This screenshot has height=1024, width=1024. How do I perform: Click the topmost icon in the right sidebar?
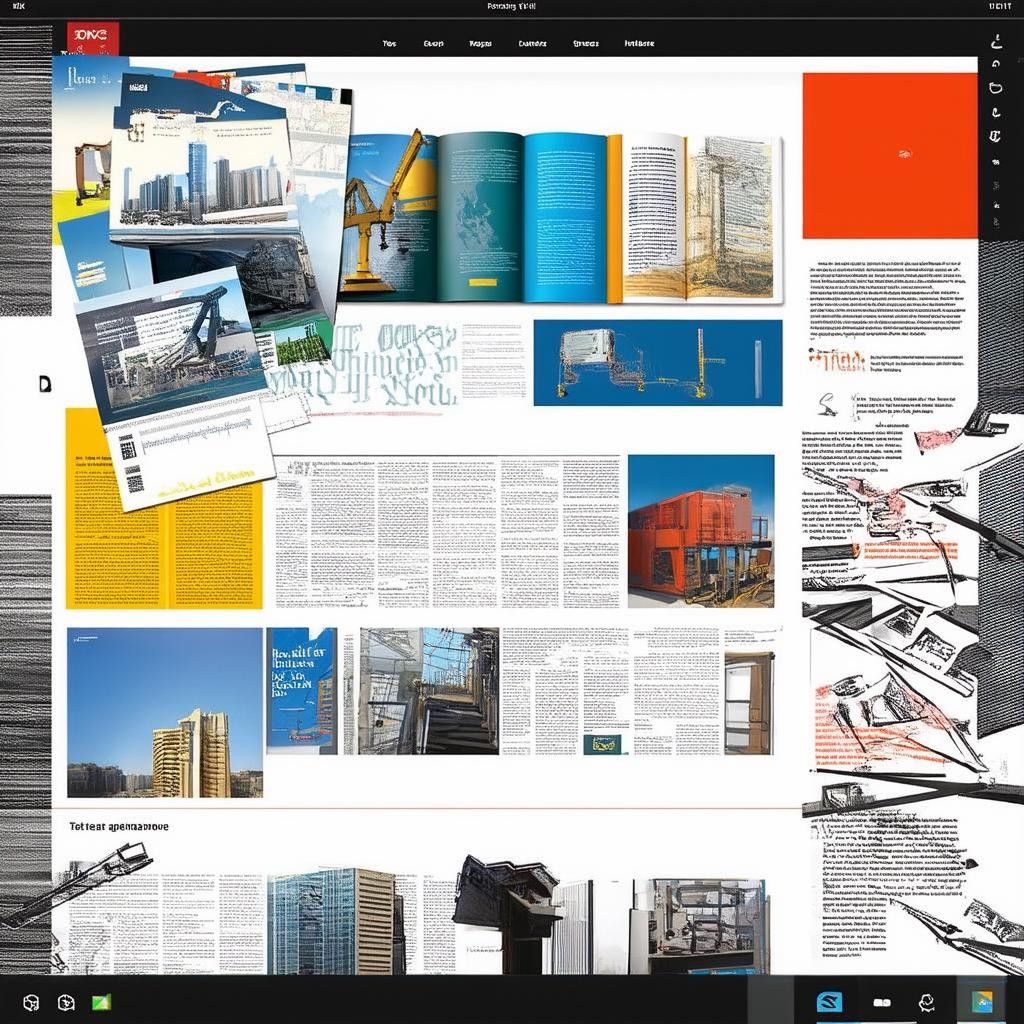995,41
